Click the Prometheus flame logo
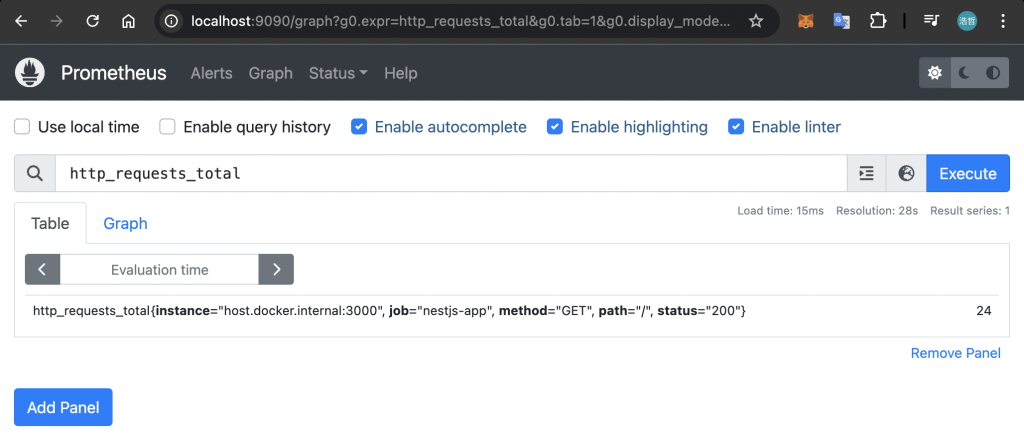 point(30,73)
